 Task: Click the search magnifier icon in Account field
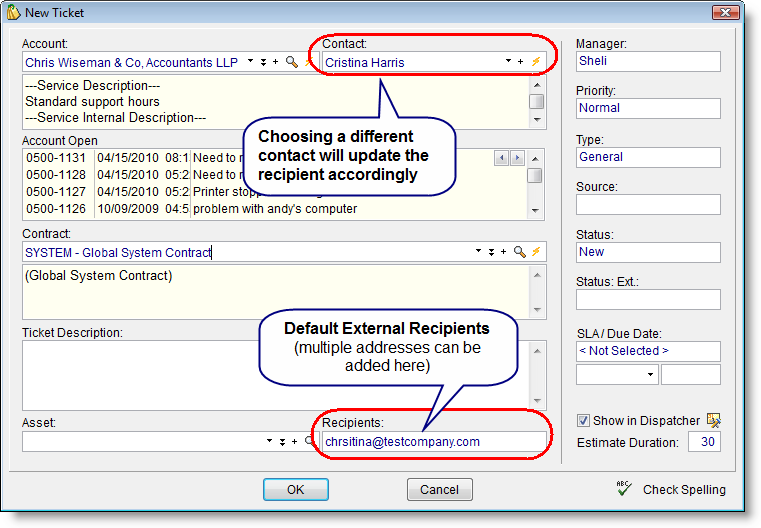click(x=291, y=62)
